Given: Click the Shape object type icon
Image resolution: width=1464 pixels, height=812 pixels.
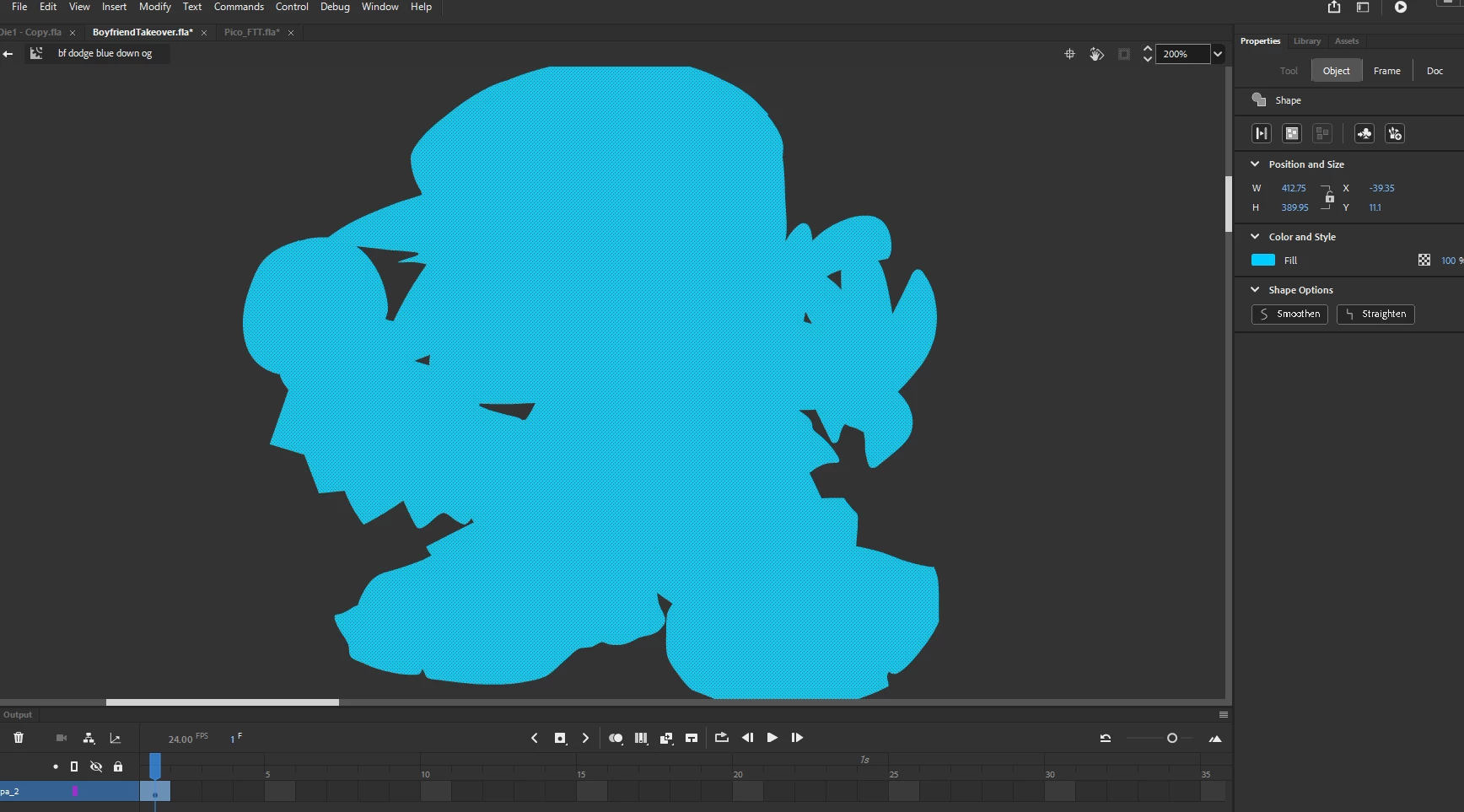Looking at the screenshot, I should point(1259,99).
